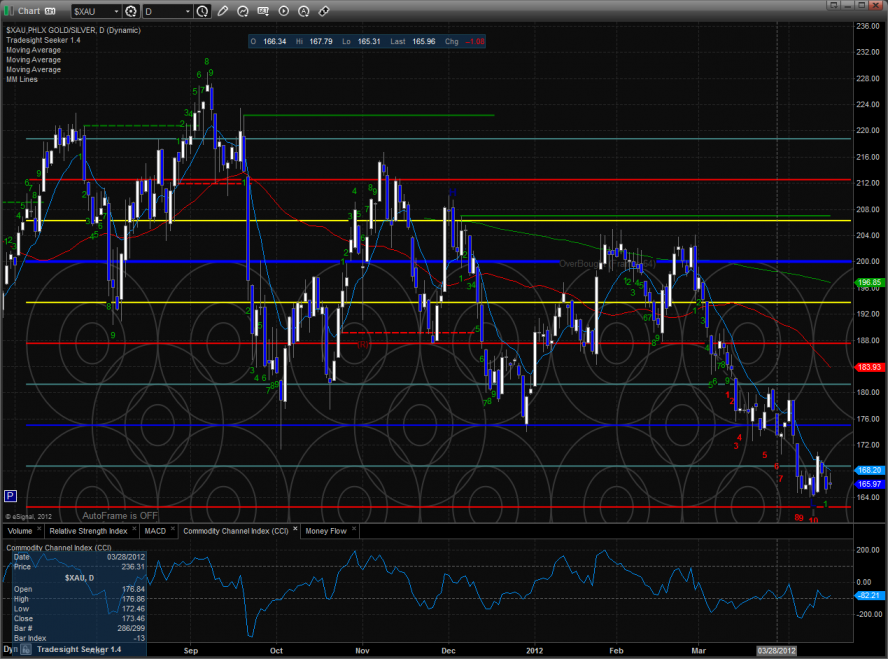Click the play replay icon
The image size is (888, 659).
284,11
